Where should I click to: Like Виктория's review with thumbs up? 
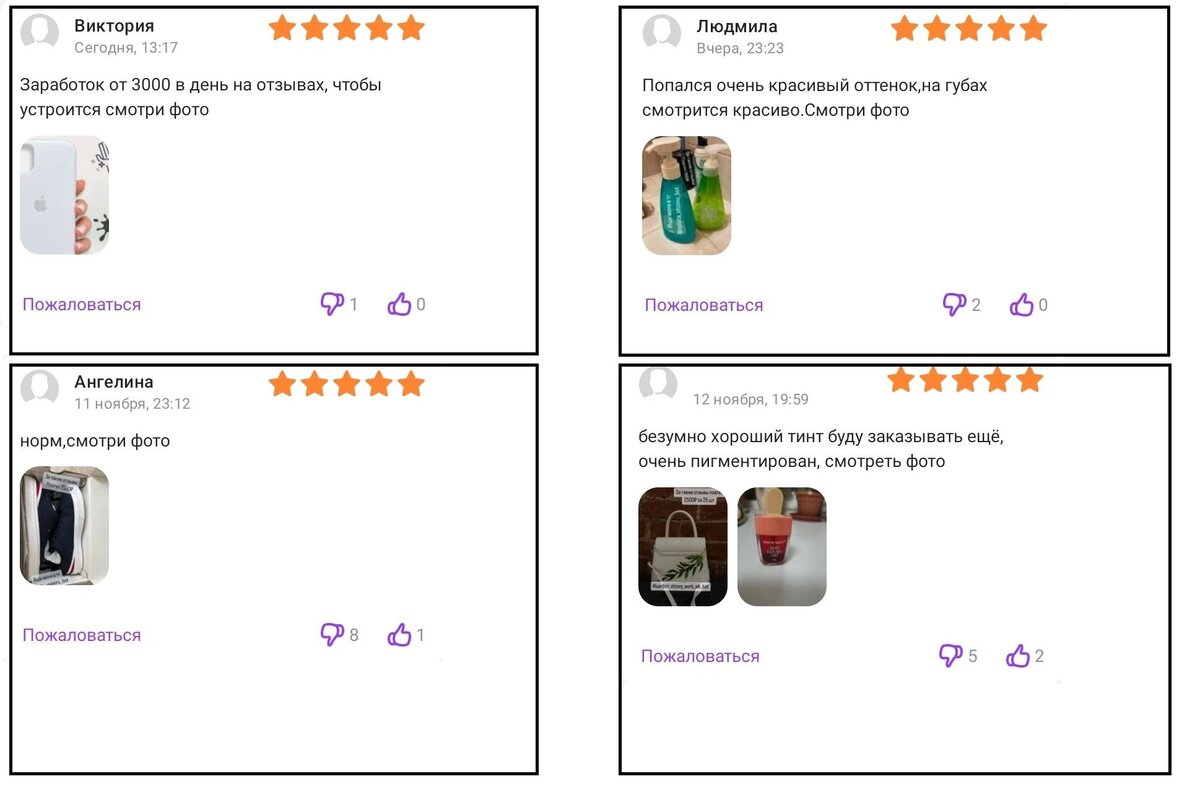[x=400, y=304]
